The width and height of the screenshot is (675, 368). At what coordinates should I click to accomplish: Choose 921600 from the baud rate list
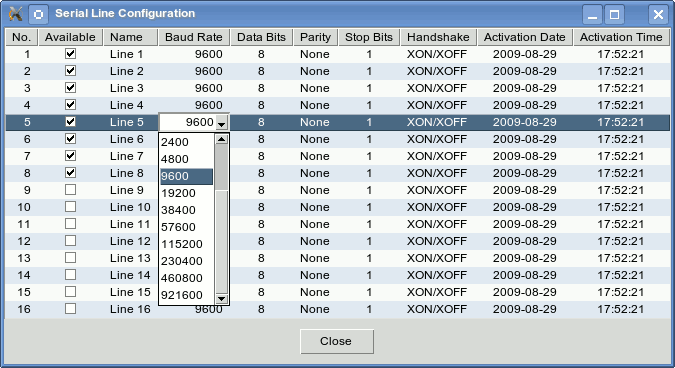[186, 295]
